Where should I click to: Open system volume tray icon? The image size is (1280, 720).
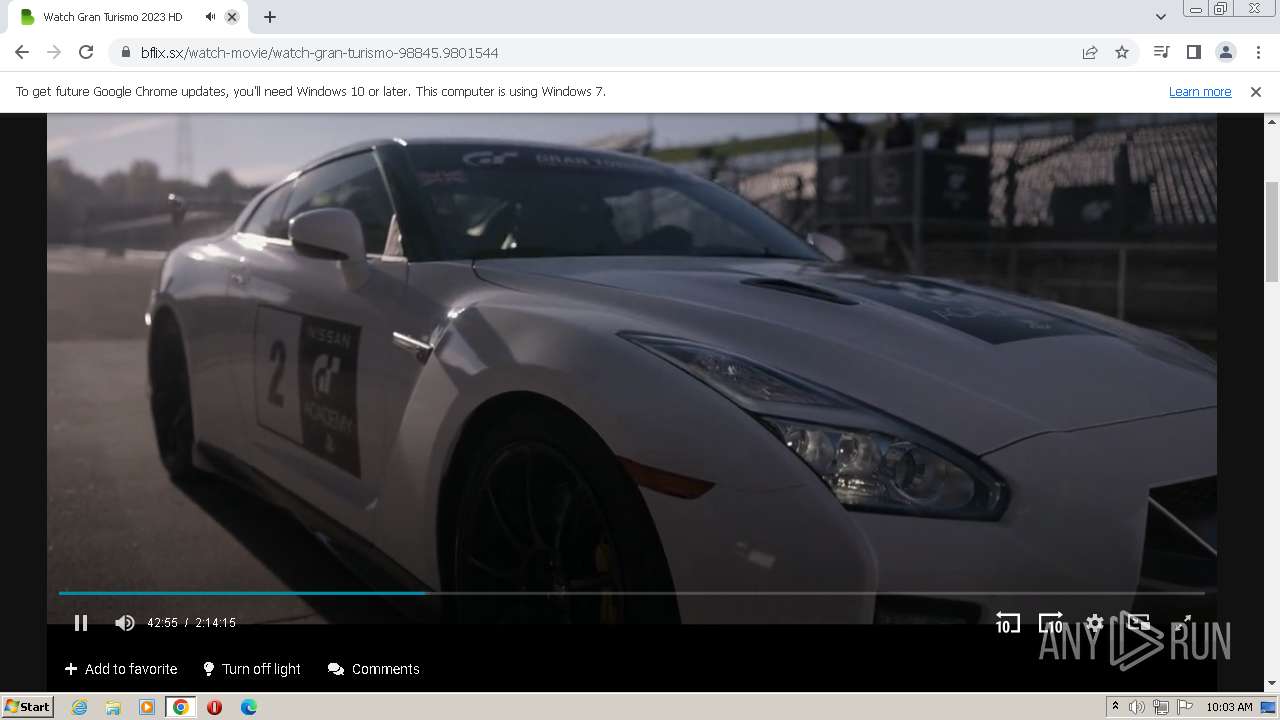1137,707
